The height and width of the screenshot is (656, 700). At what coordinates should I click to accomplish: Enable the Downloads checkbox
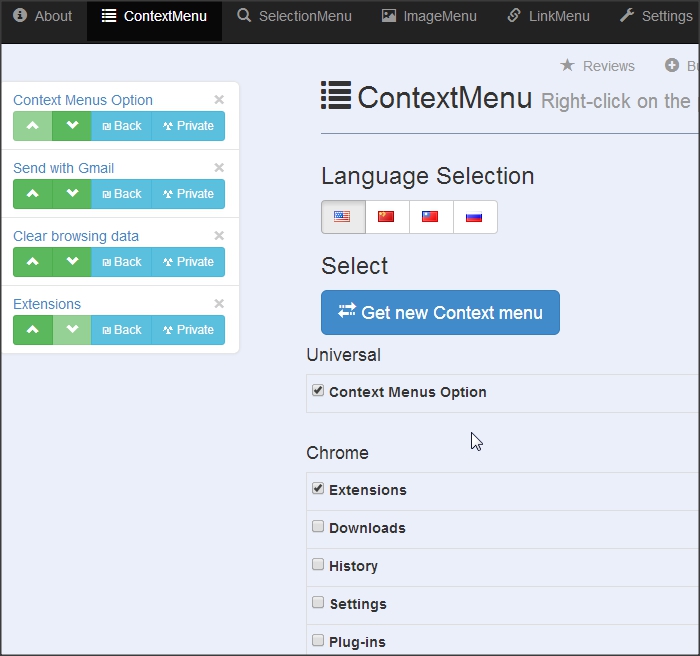(x=318, y=526)
